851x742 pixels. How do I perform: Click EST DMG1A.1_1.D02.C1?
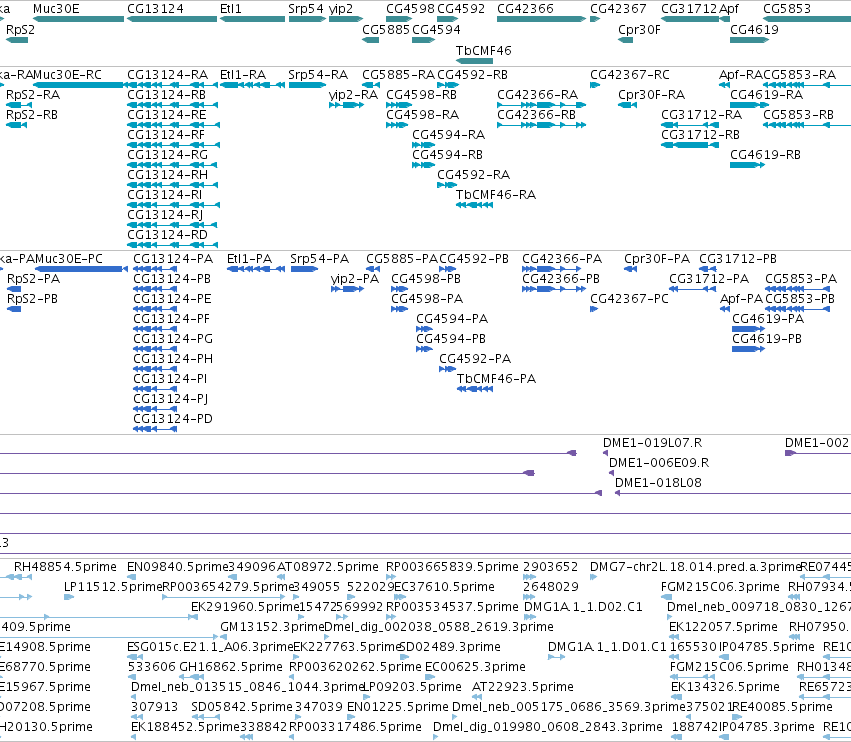click(x=583, y=606)
